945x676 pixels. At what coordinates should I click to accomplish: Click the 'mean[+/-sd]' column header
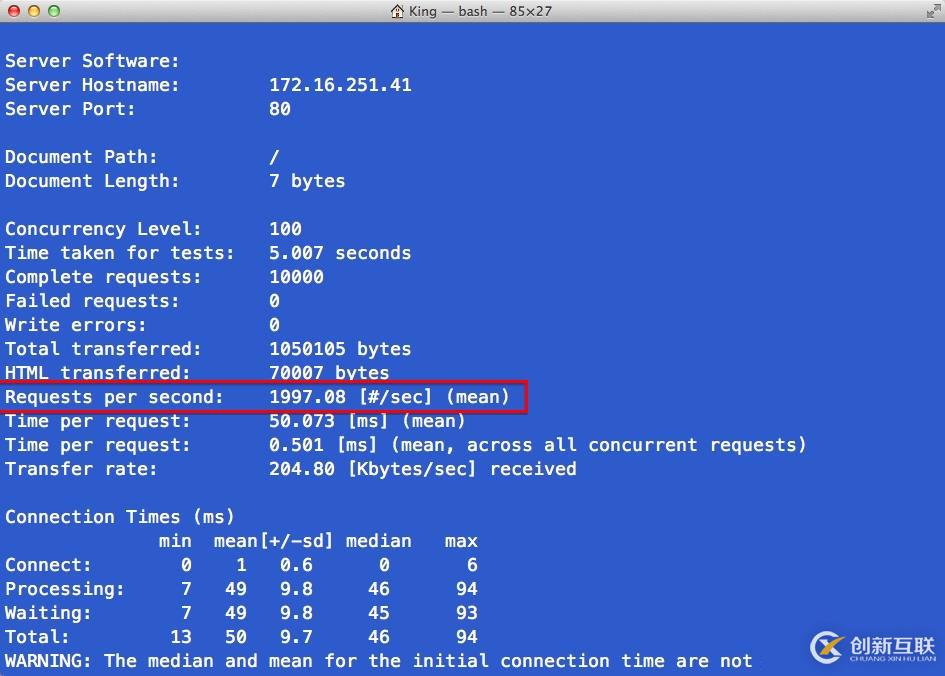point(273,541)
